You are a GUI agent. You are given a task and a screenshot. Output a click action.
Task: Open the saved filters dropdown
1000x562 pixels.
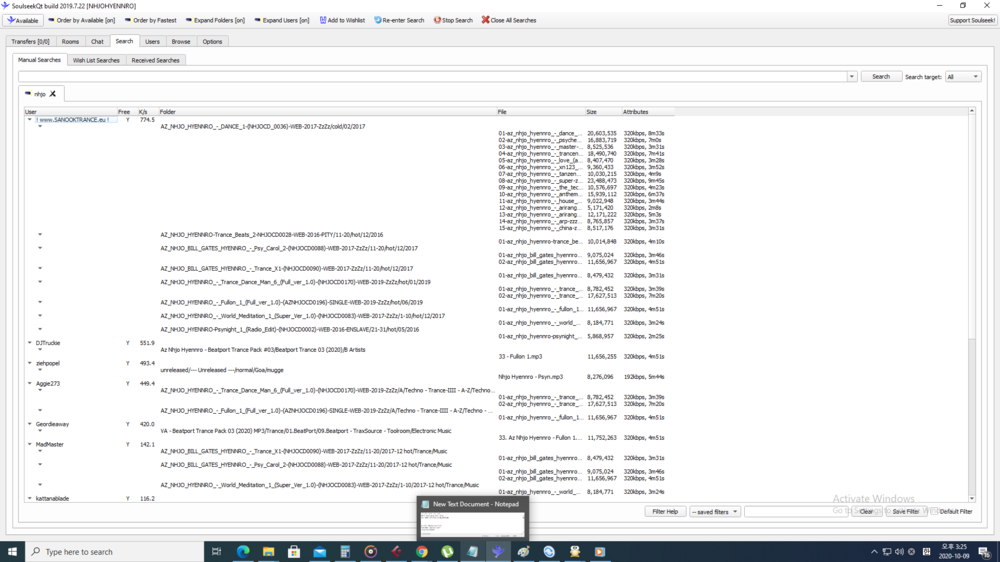pyautogui.click(x=715, y=511)
